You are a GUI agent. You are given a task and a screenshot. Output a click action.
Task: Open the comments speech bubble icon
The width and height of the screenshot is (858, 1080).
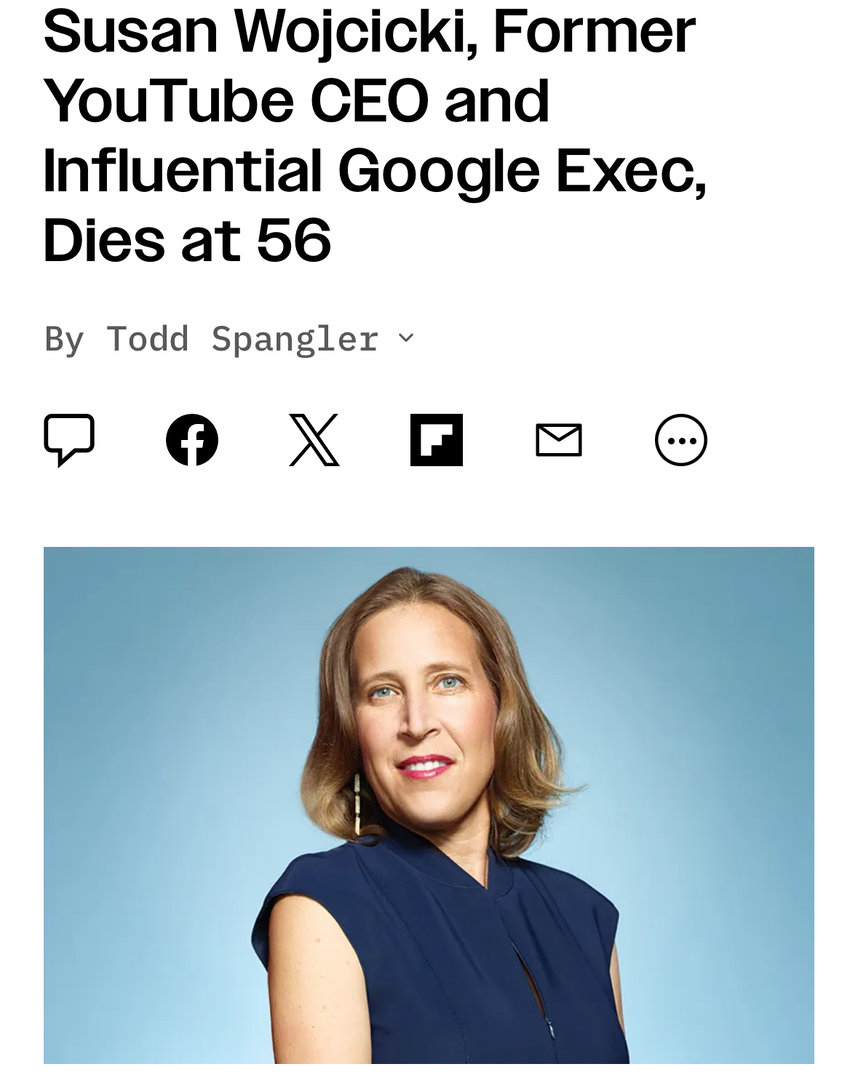pyautogui.click(x=69, y=440)
